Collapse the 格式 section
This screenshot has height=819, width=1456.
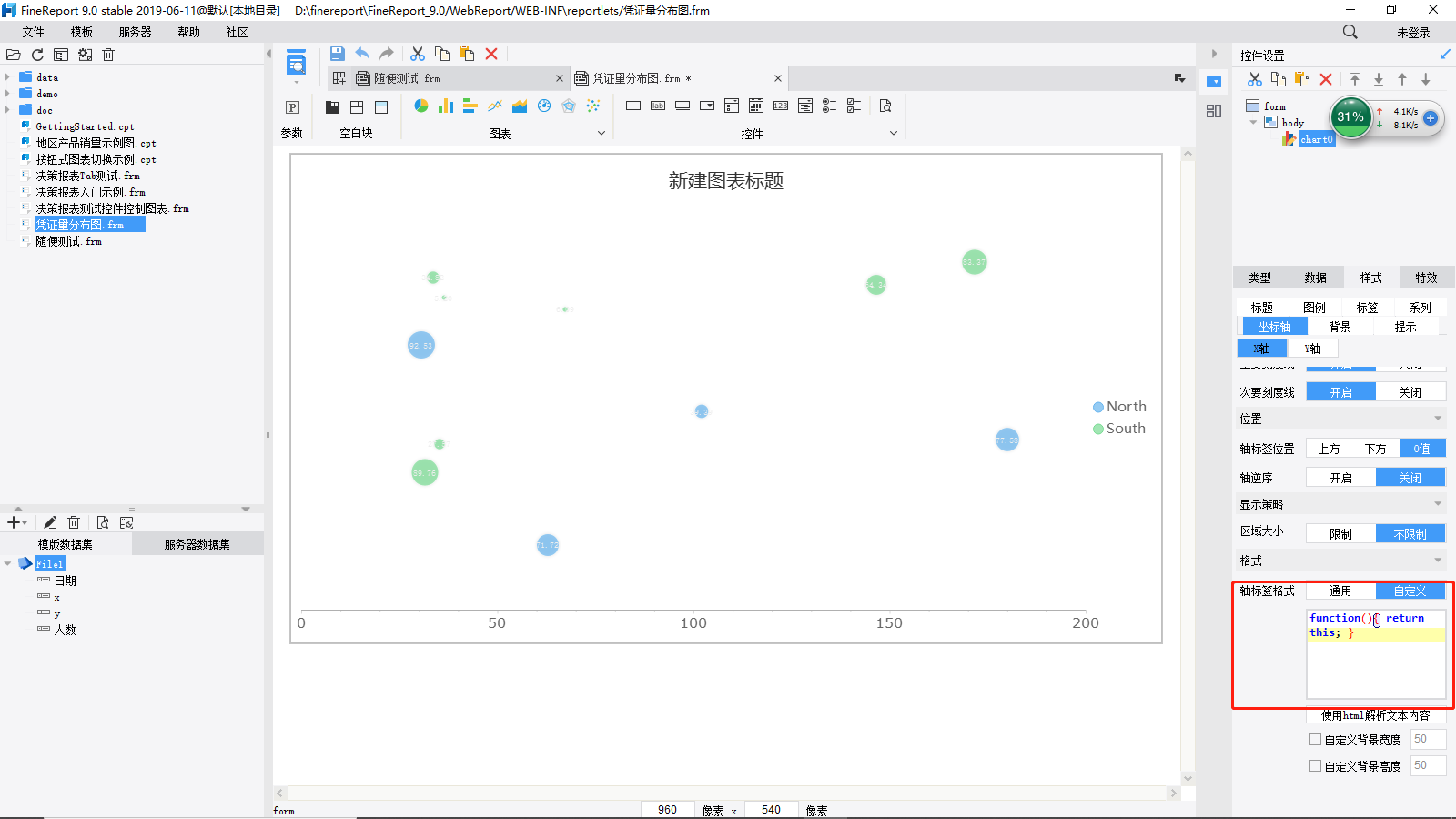[1438, 561]
